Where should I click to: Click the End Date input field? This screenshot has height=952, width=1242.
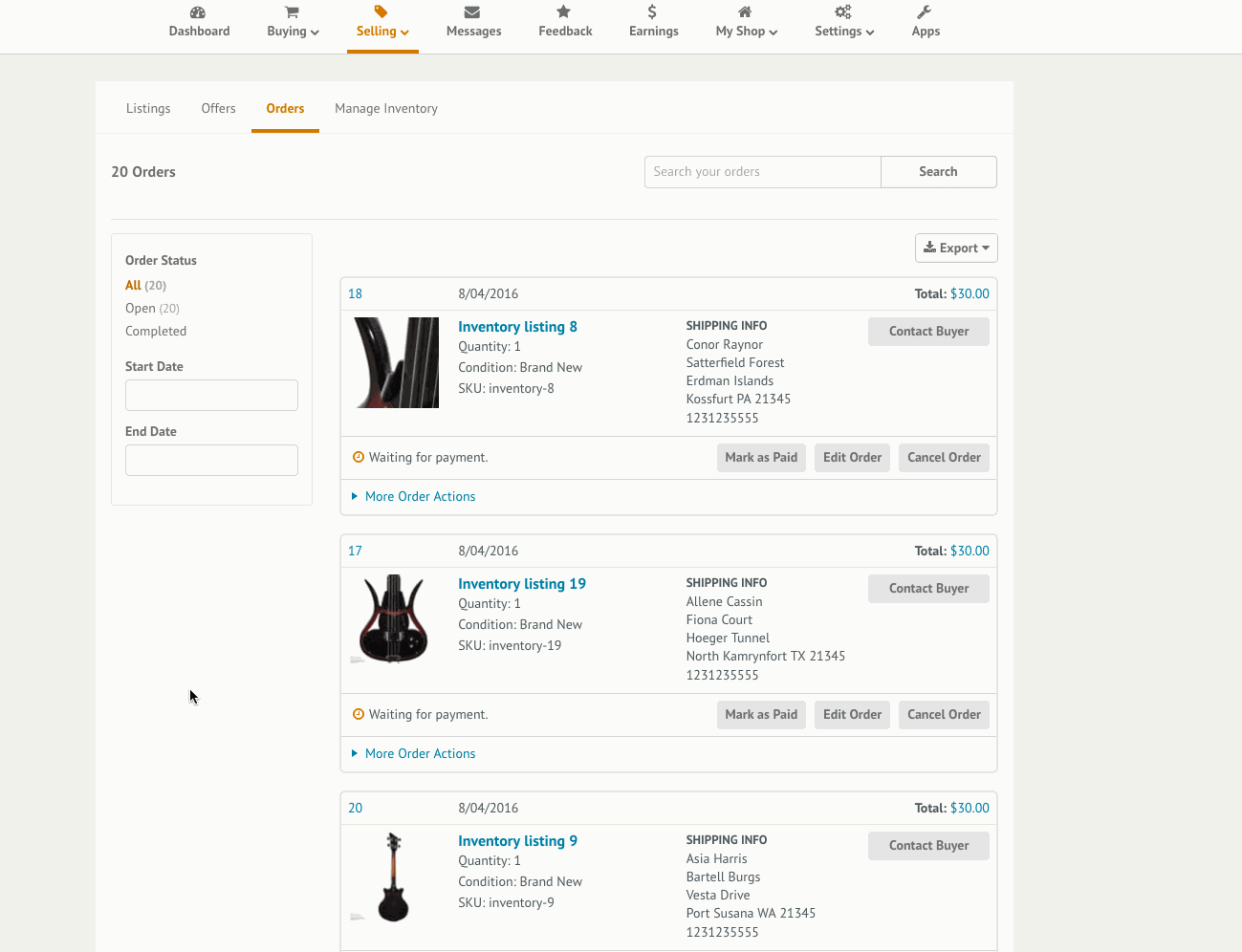(x=211, y=461)
